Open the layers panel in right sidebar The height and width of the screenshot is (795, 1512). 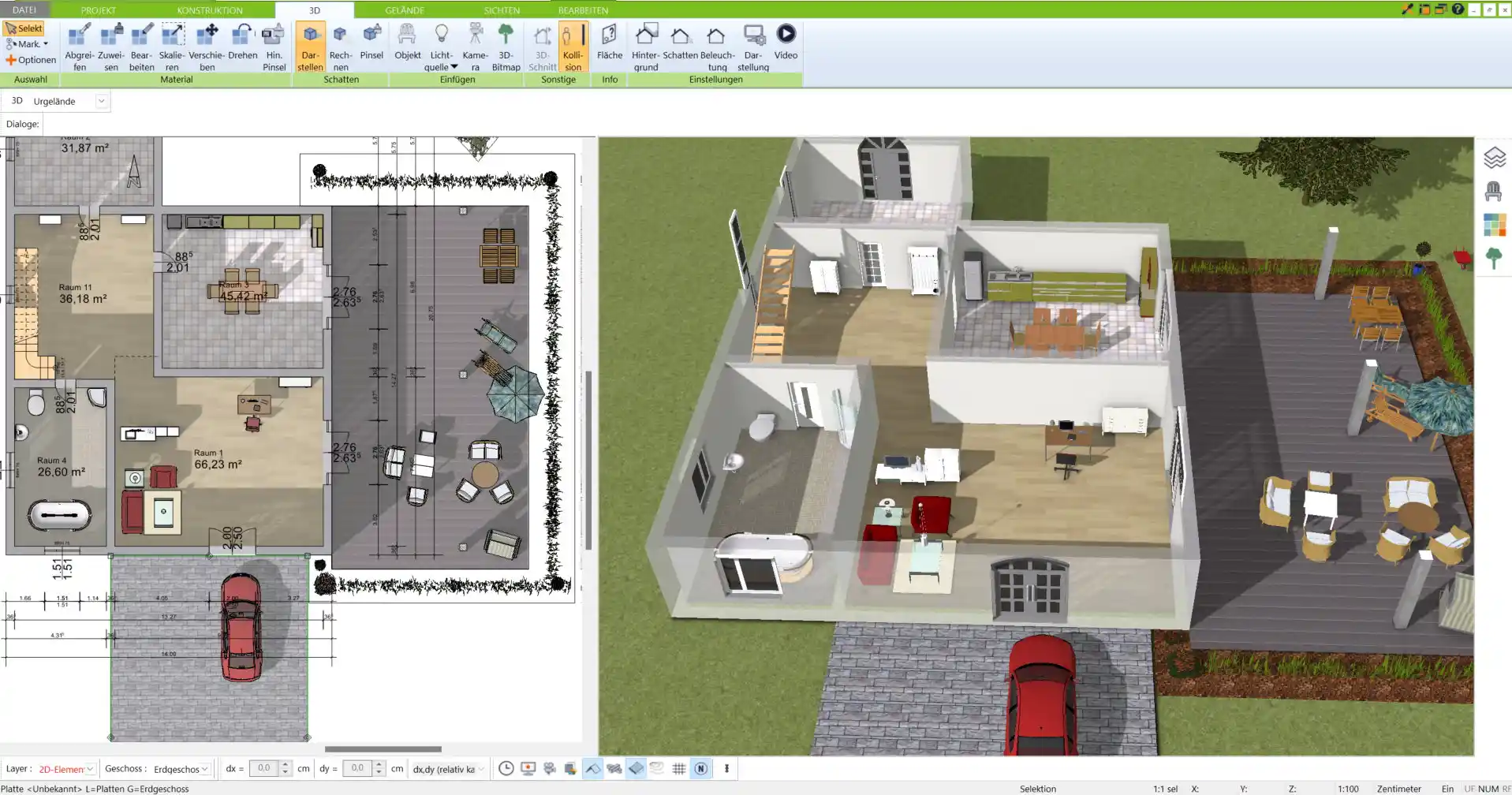point(1495,158)
